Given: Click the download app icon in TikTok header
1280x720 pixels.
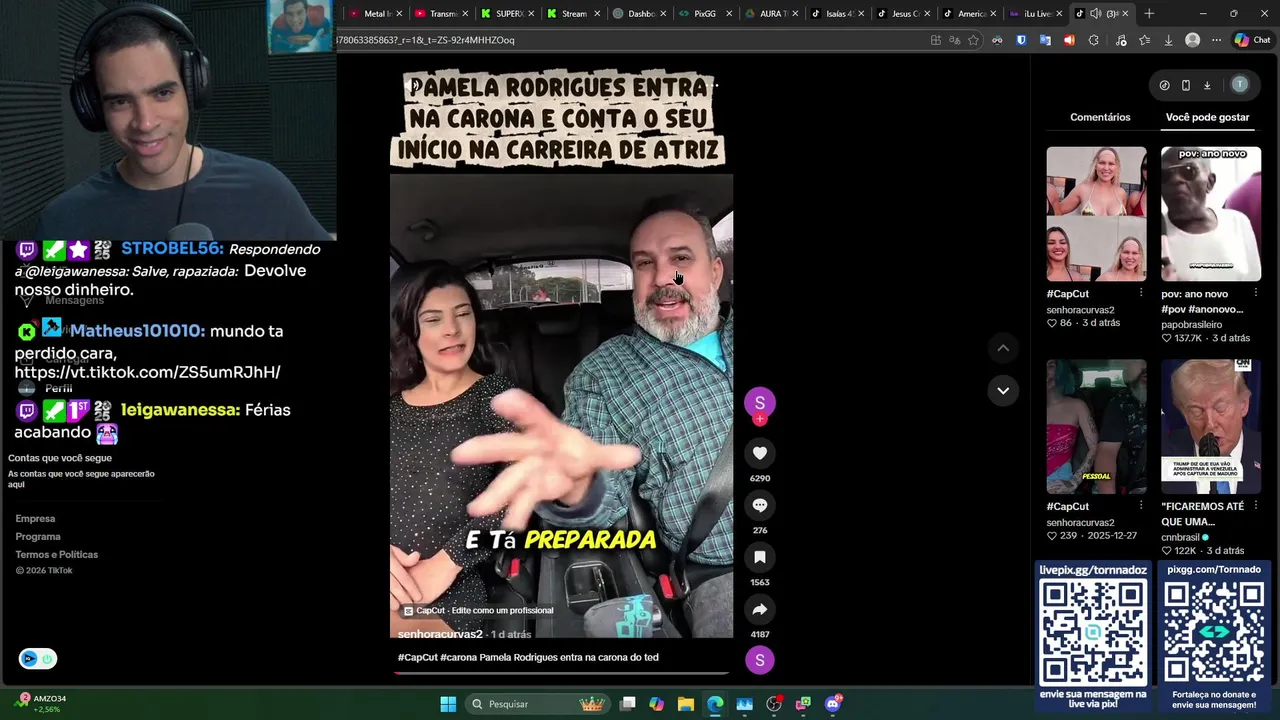Looking at the screenshot, I should click(x=1207, y=85).
